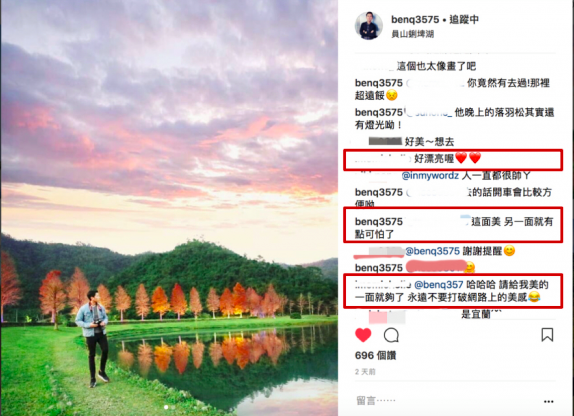Click inside the 留言 comment field
This screenshot has width=574, height=416.
[x=445, y=401]
